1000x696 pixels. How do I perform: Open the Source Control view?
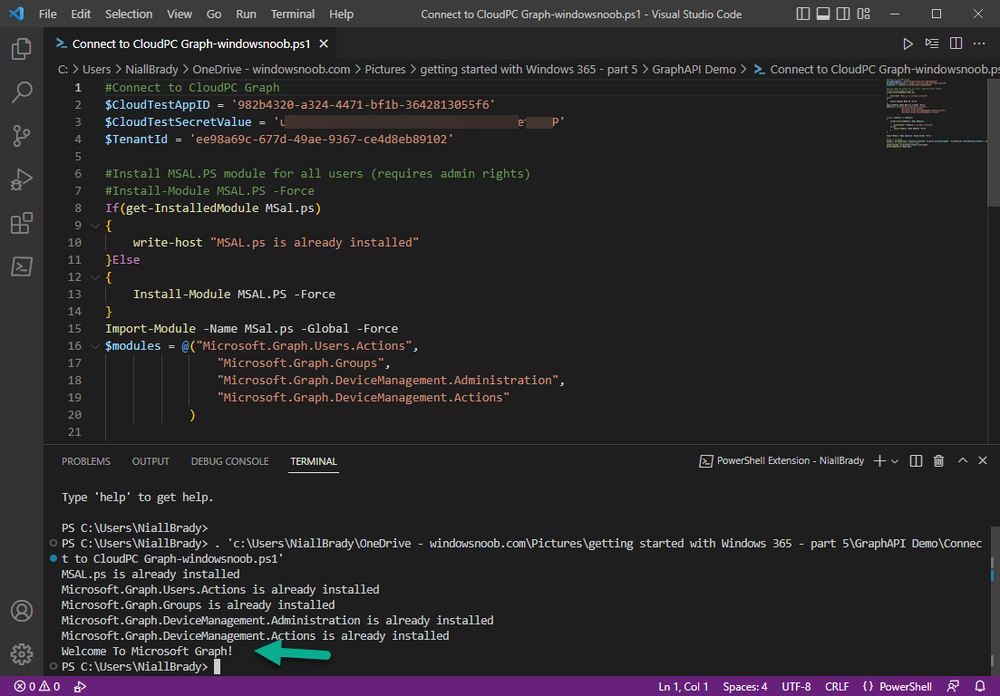[22, 135]
